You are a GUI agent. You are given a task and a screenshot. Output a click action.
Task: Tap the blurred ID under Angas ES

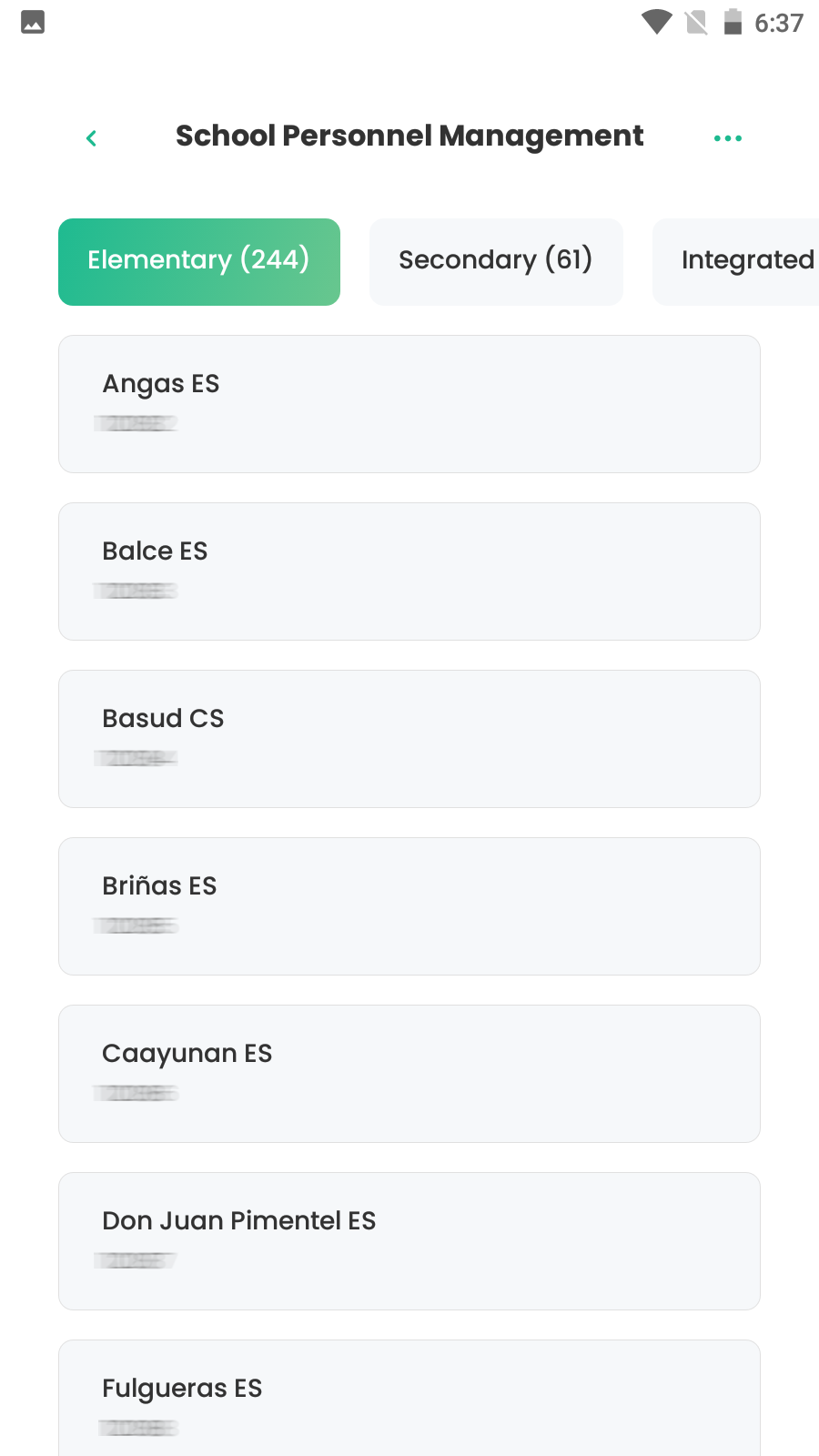(136, 423)
